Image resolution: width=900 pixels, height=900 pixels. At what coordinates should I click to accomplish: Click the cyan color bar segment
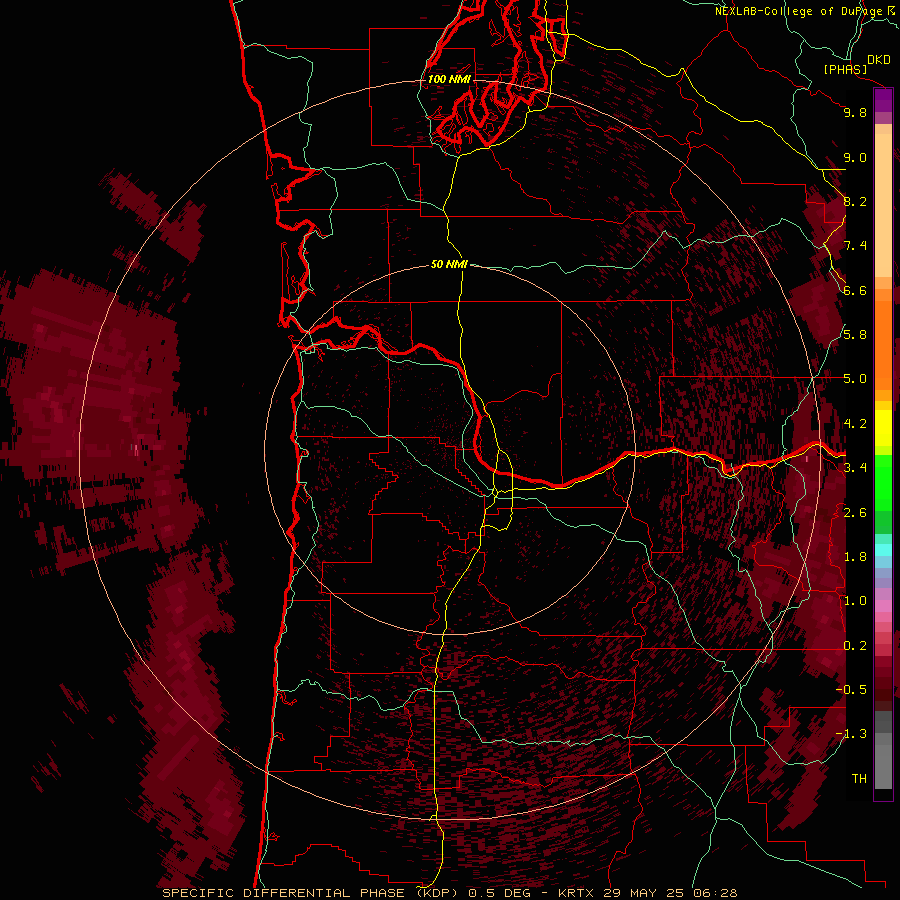pyautogui.click(x=883, y=550)
